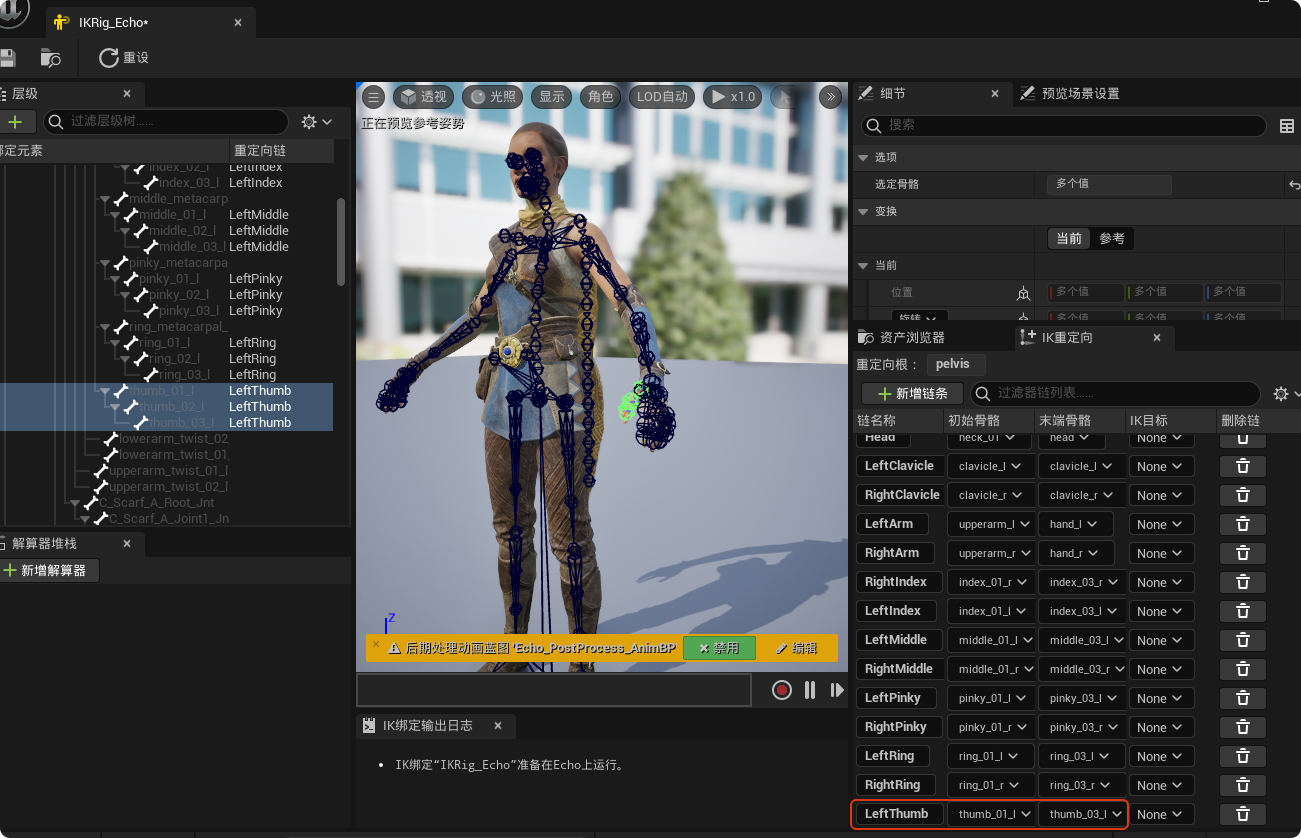Viewport: 1301px width, 838px height.
Task: Click the 编辑 edit button
Action: click(x=796, y=648)
